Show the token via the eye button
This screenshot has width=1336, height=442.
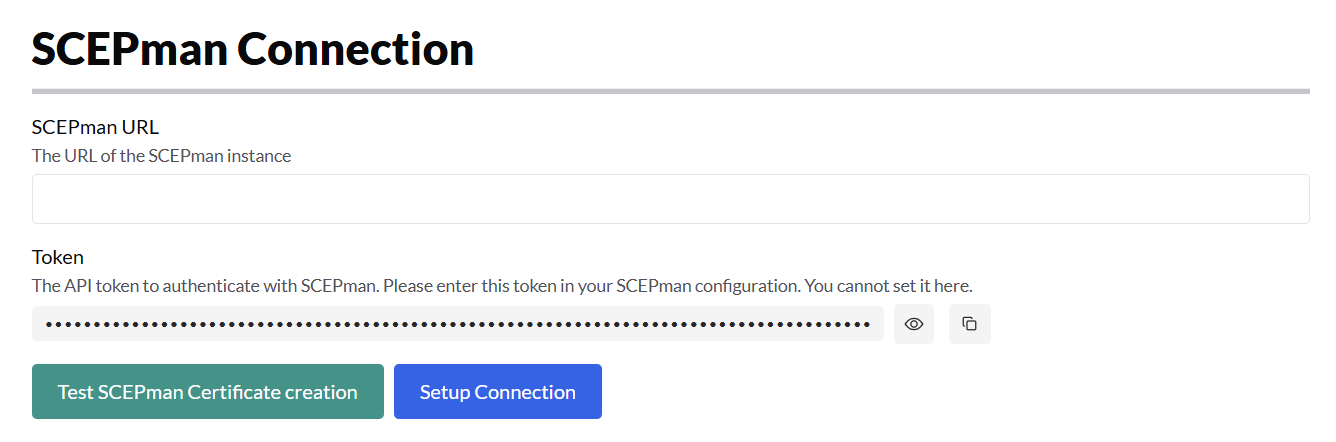point(913,324)
